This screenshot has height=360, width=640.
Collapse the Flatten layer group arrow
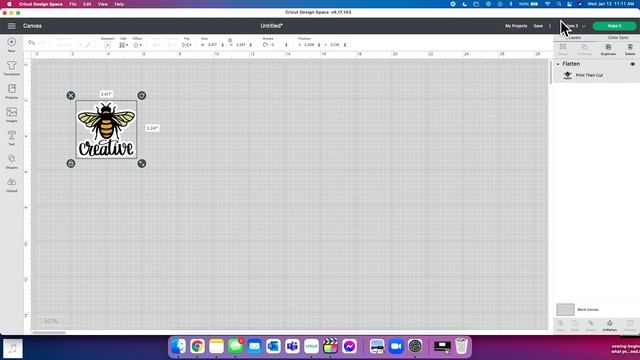click(558, 64)
